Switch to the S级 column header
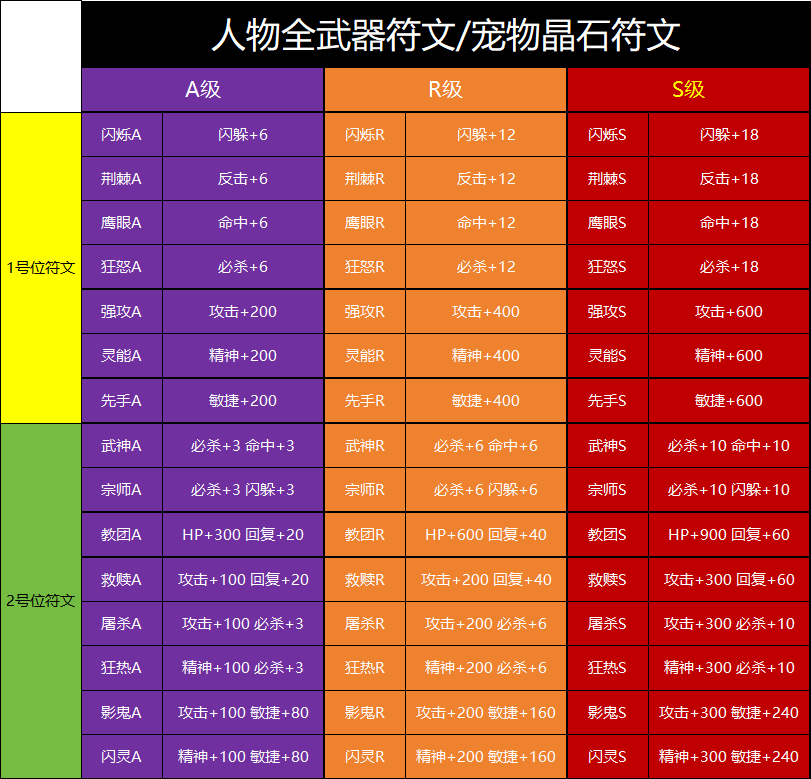This screenshot has height=779, width=811. click(689, 90)
